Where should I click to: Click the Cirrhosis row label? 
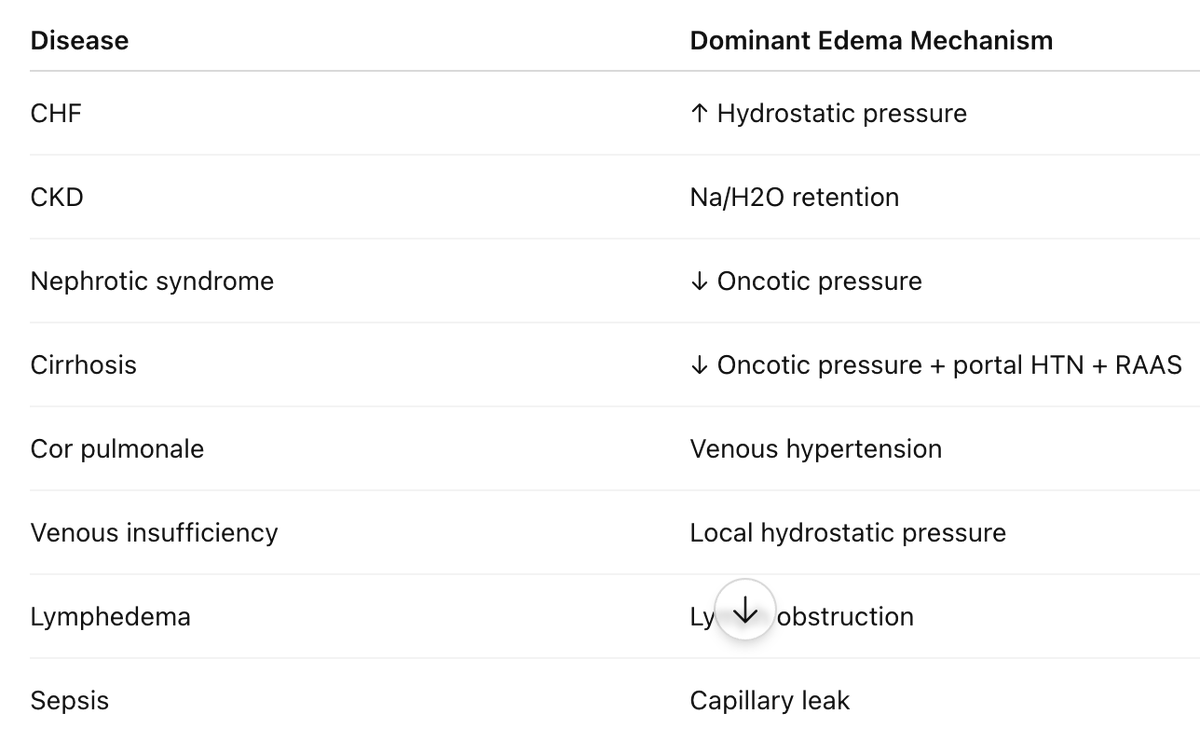coord(84,365)
